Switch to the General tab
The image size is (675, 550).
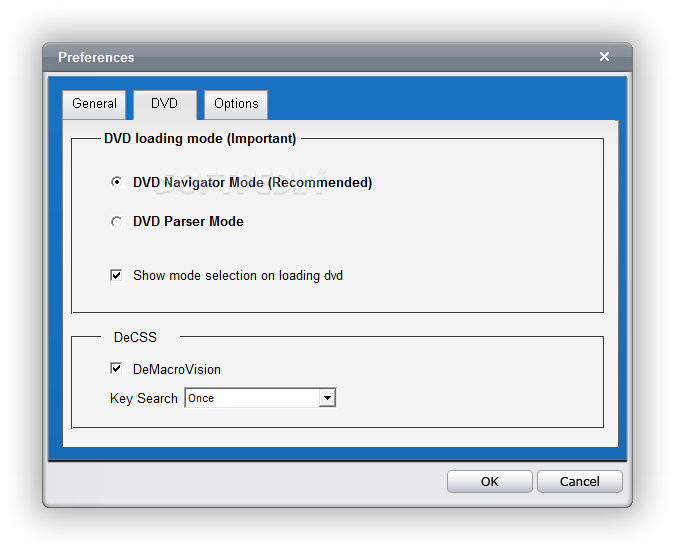[94, 104]
